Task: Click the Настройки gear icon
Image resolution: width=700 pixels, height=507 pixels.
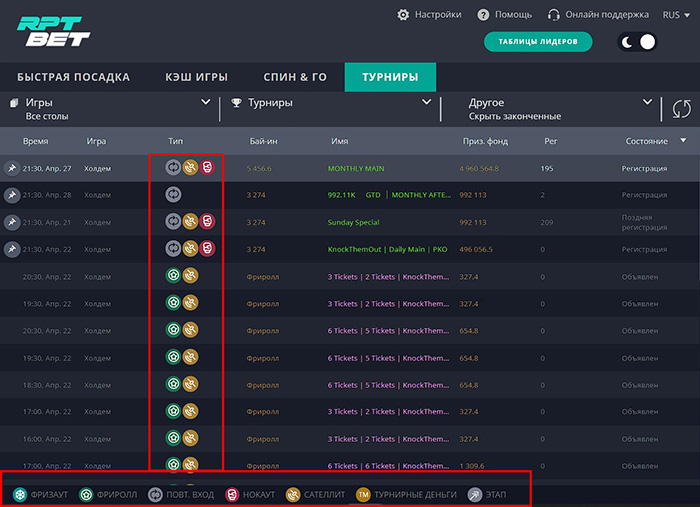Action: [404, 15]
